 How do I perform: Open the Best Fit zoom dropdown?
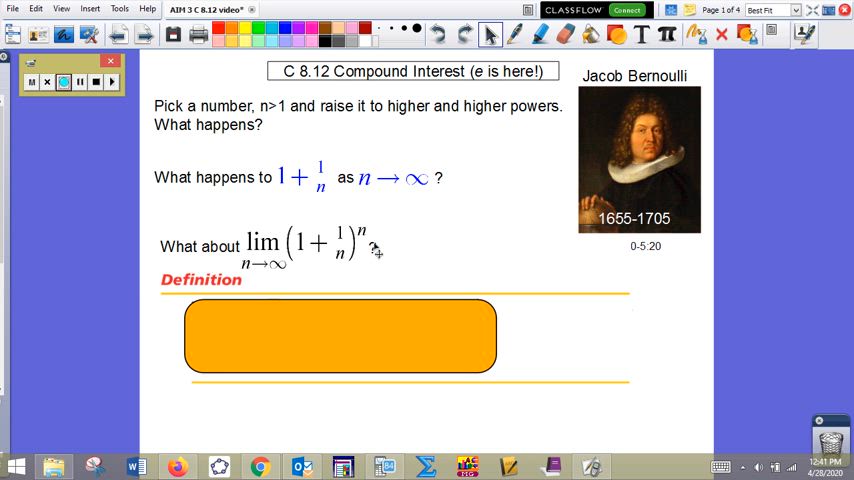coord(796,10)
